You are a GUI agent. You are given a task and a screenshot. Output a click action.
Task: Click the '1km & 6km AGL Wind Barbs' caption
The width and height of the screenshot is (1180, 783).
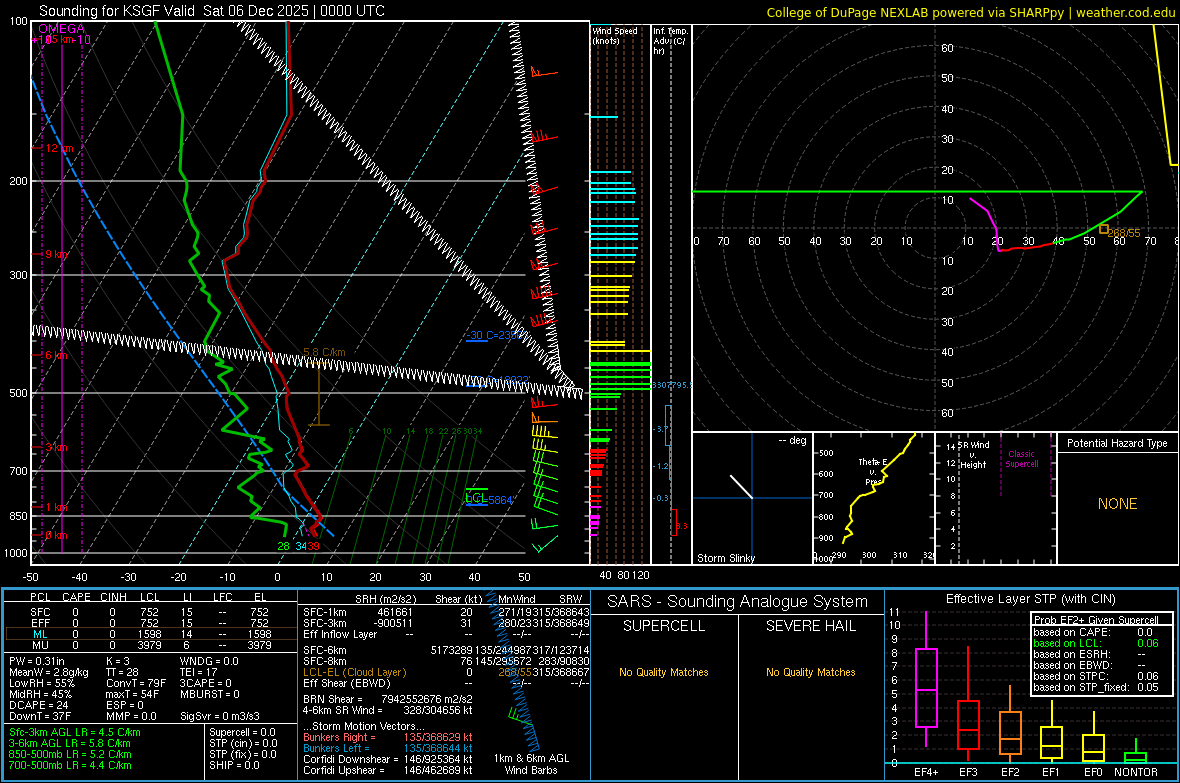point(531,764)
